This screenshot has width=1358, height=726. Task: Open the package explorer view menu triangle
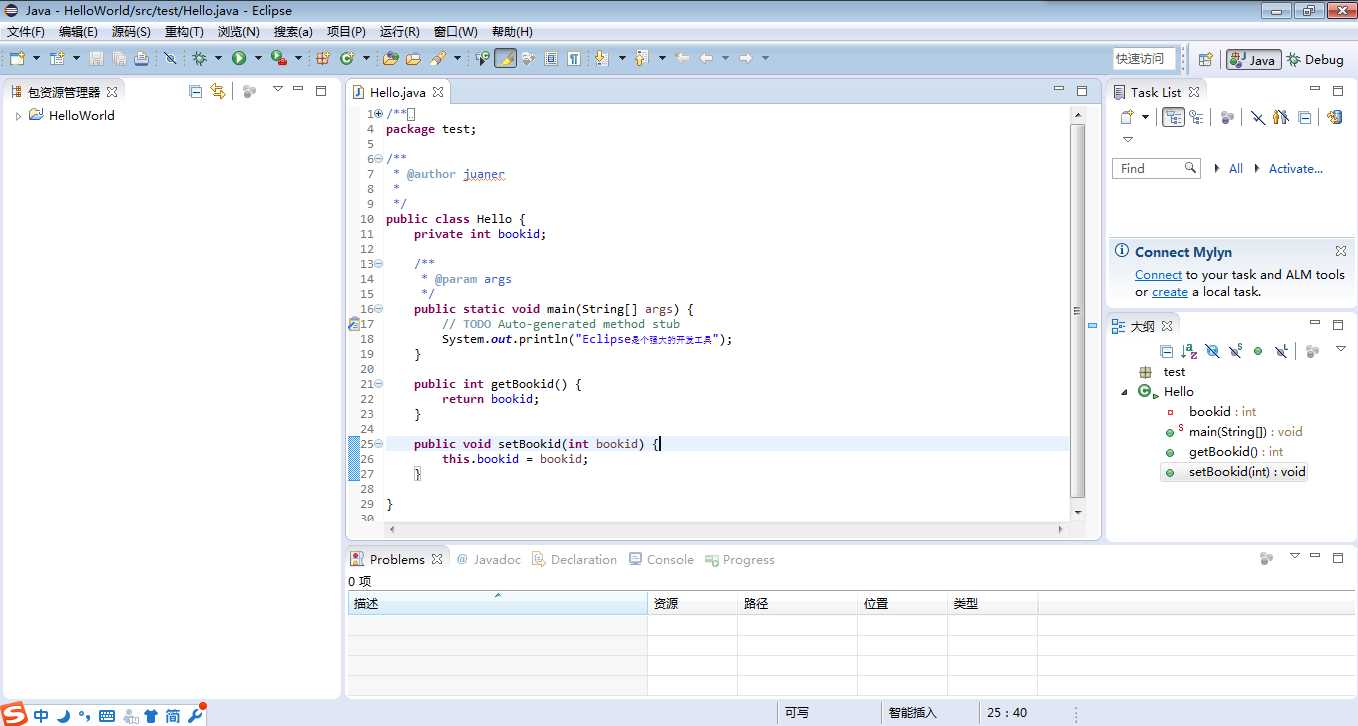278,90
